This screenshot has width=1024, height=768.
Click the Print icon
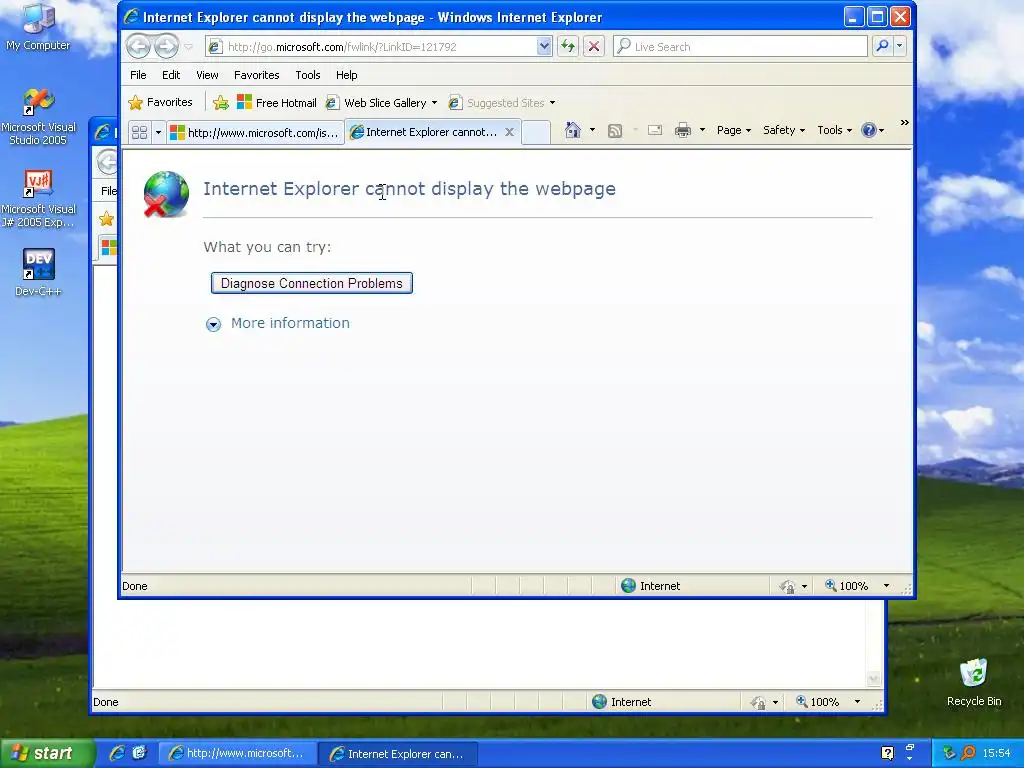point(683,130)
